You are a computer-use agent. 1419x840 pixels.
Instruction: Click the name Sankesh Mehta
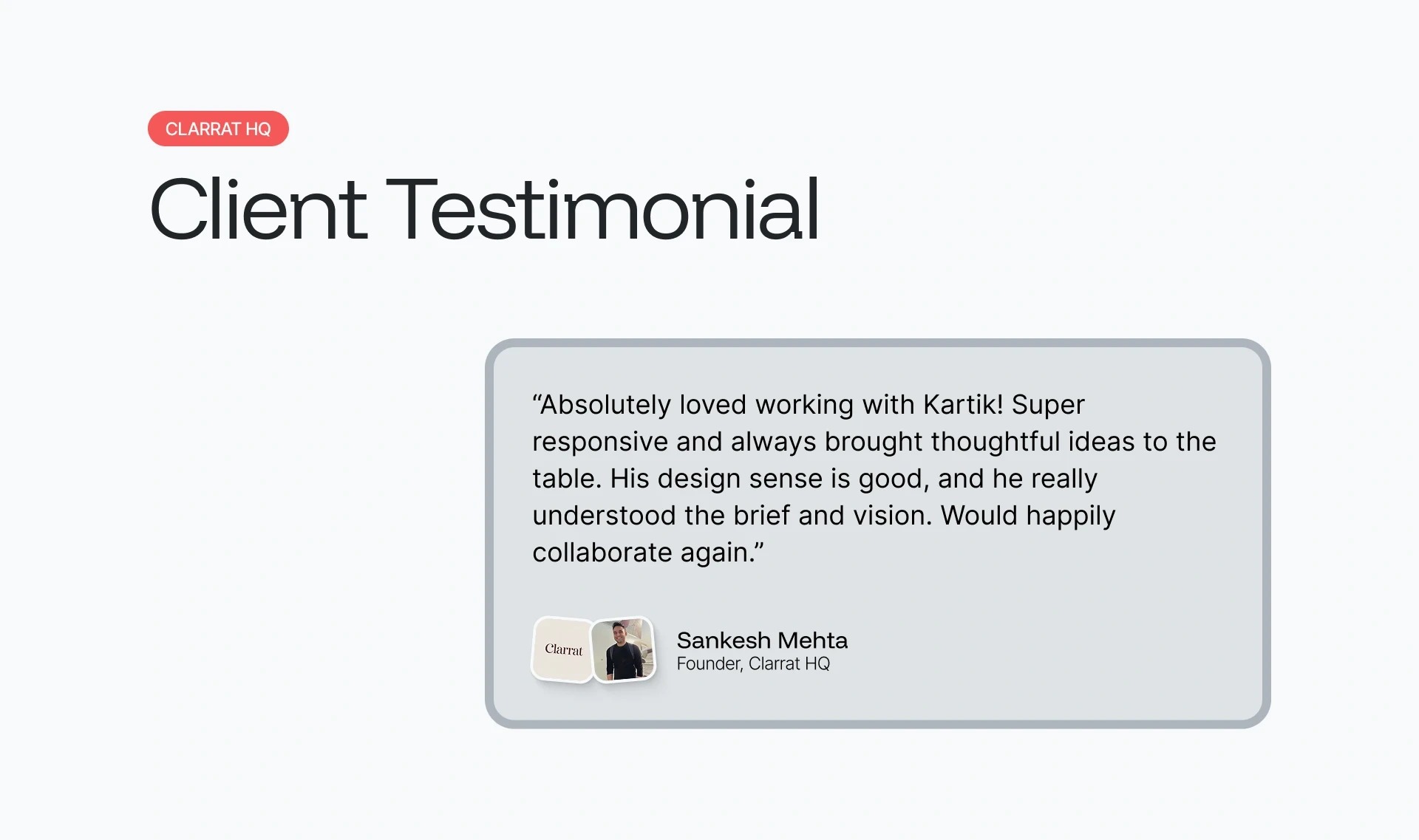(762, 640)
